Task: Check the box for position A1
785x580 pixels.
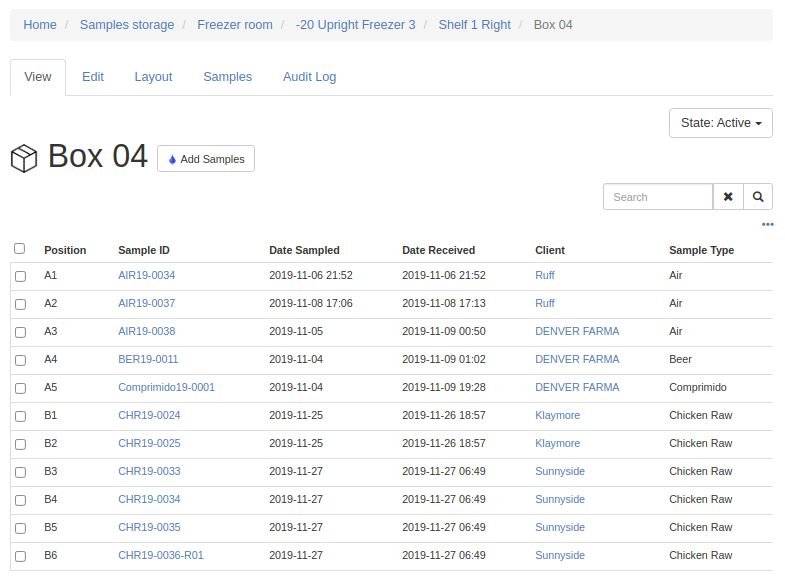Action: coord(20,276)
